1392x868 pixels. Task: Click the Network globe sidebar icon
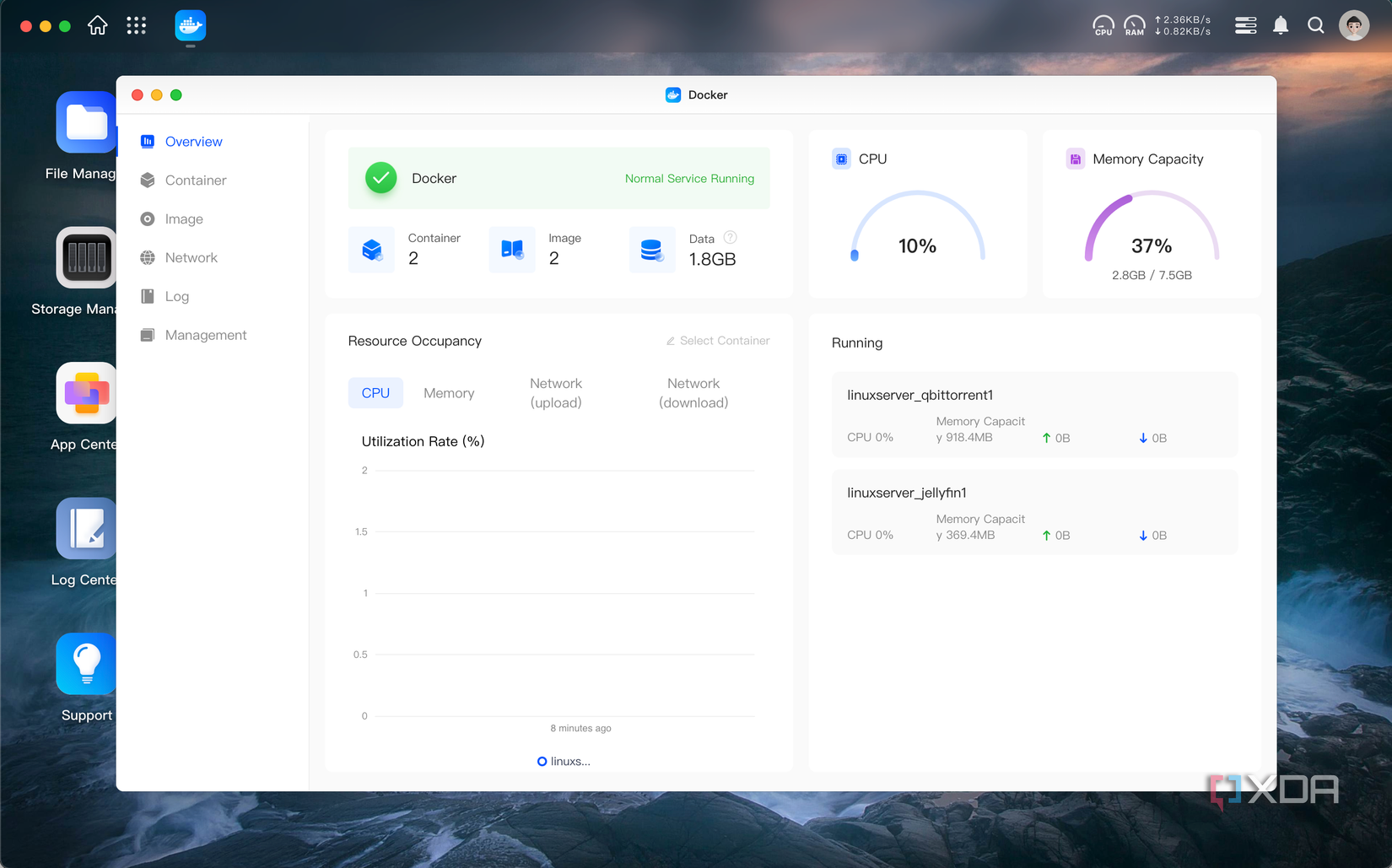[x=148, y=257]
